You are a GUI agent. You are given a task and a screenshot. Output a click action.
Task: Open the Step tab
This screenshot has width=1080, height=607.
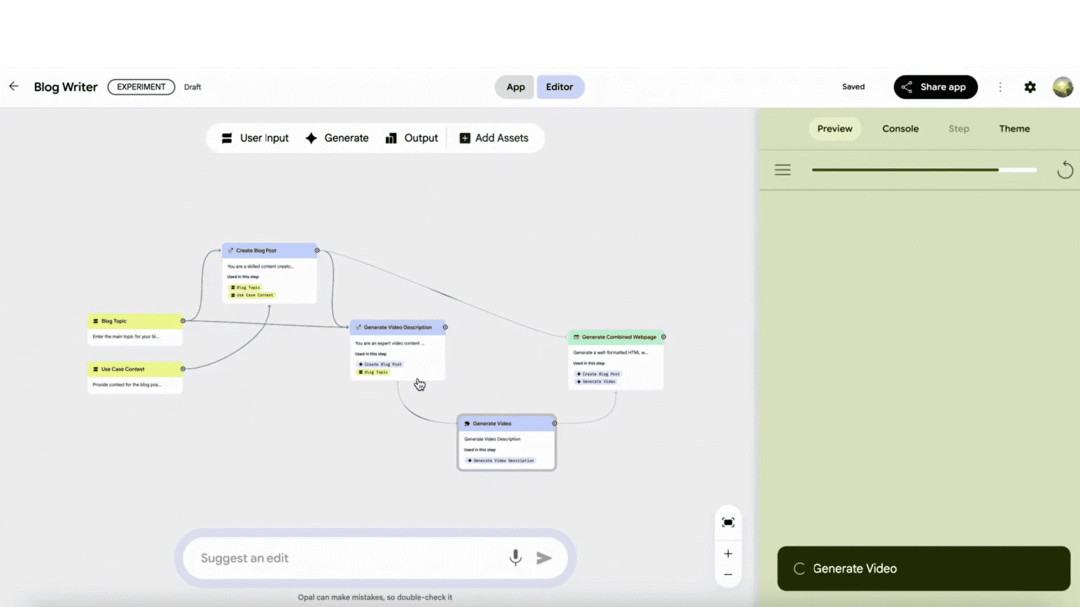click(959, 129)
